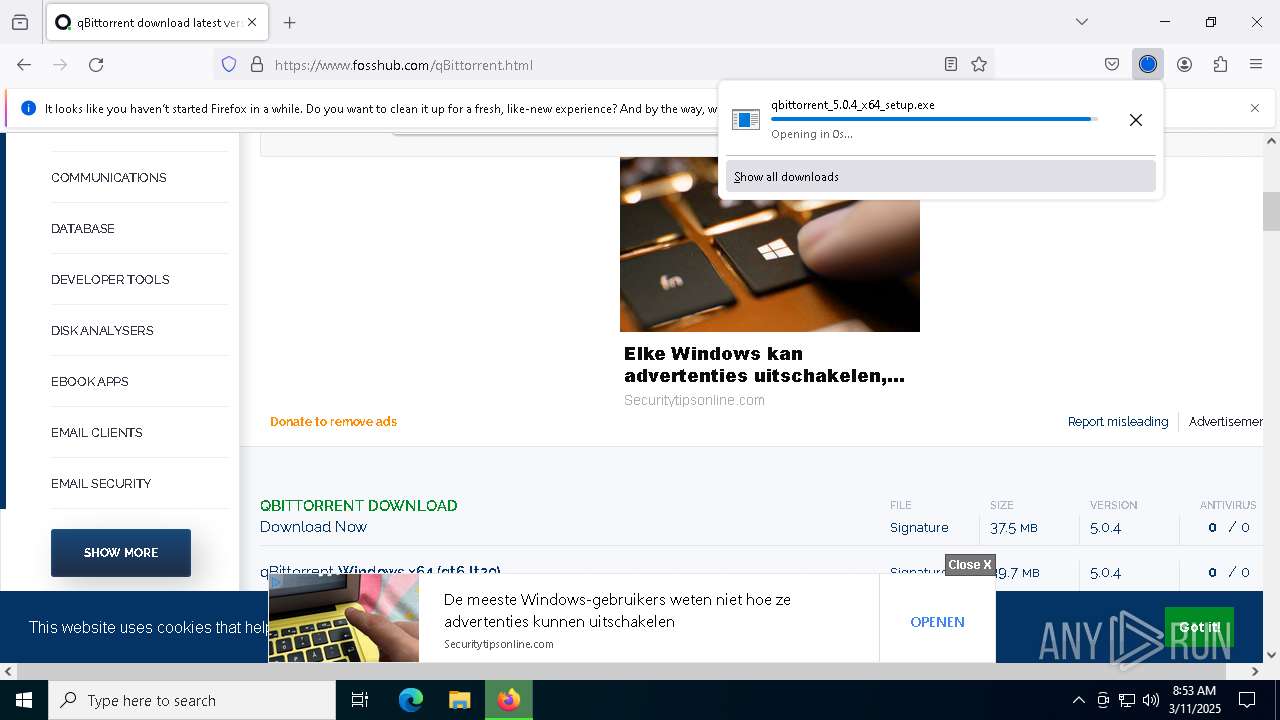1280x720 pixels.
Task: Click antivirus result in the 37.5 MB row
Action: pyautogui.click(x=1228, y=528)
